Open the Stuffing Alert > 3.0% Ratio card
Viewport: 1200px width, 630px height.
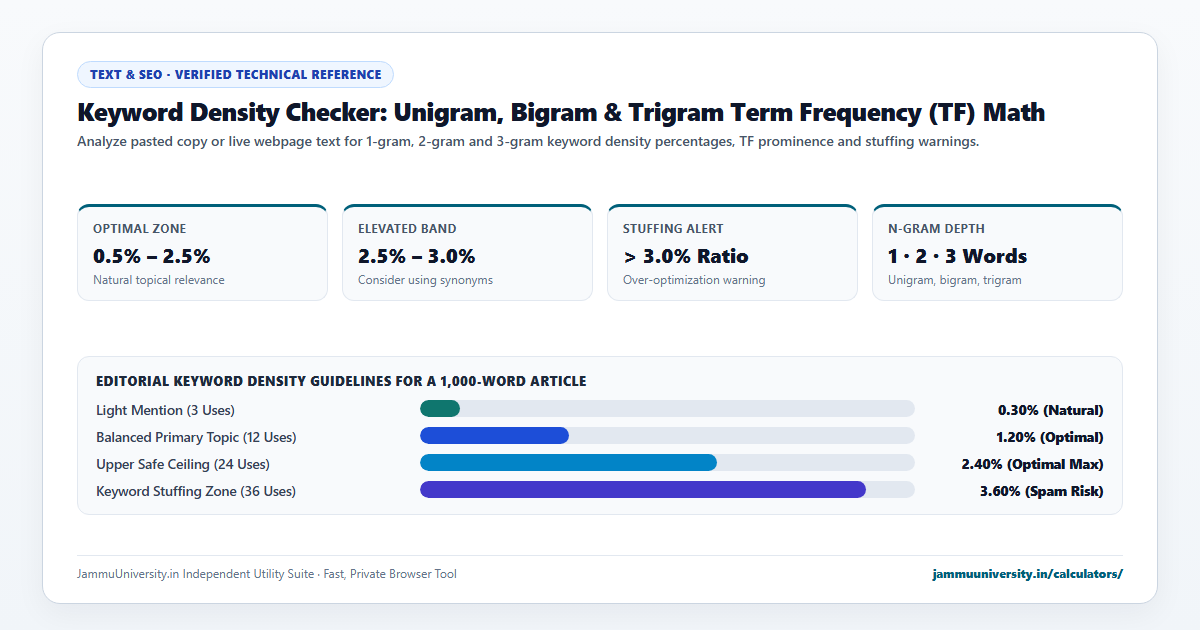tap(732, 252)
